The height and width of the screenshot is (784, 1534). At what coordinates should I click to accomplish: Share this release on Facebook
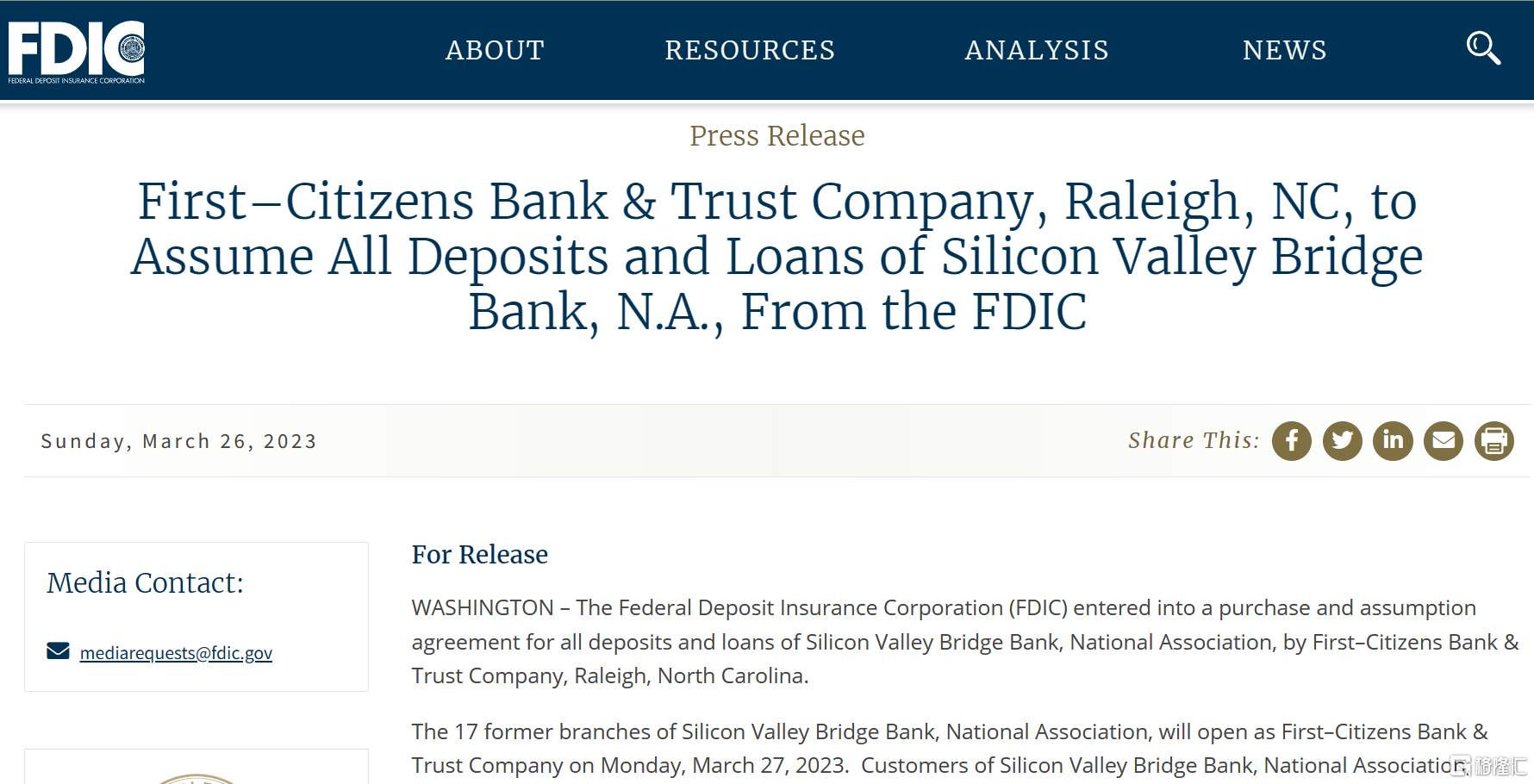point(1292,441)
